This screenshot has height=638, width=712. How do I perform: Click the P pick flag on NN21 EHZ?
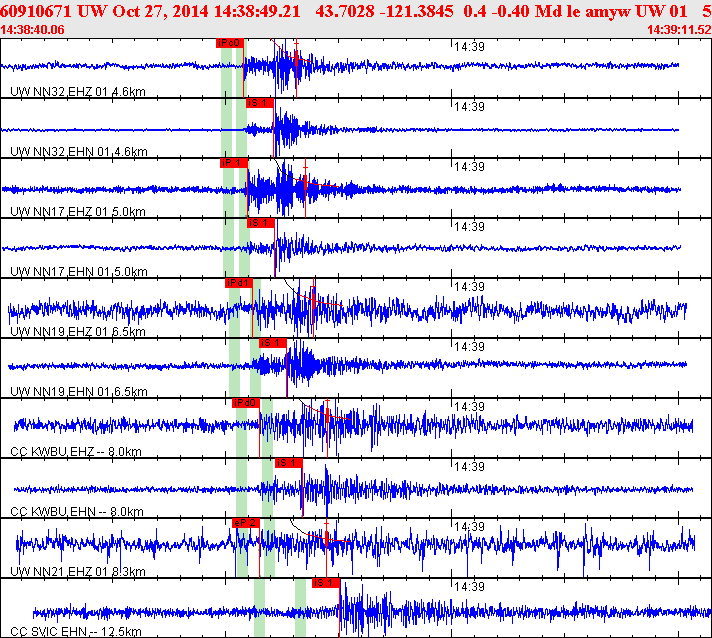[245, 523]
